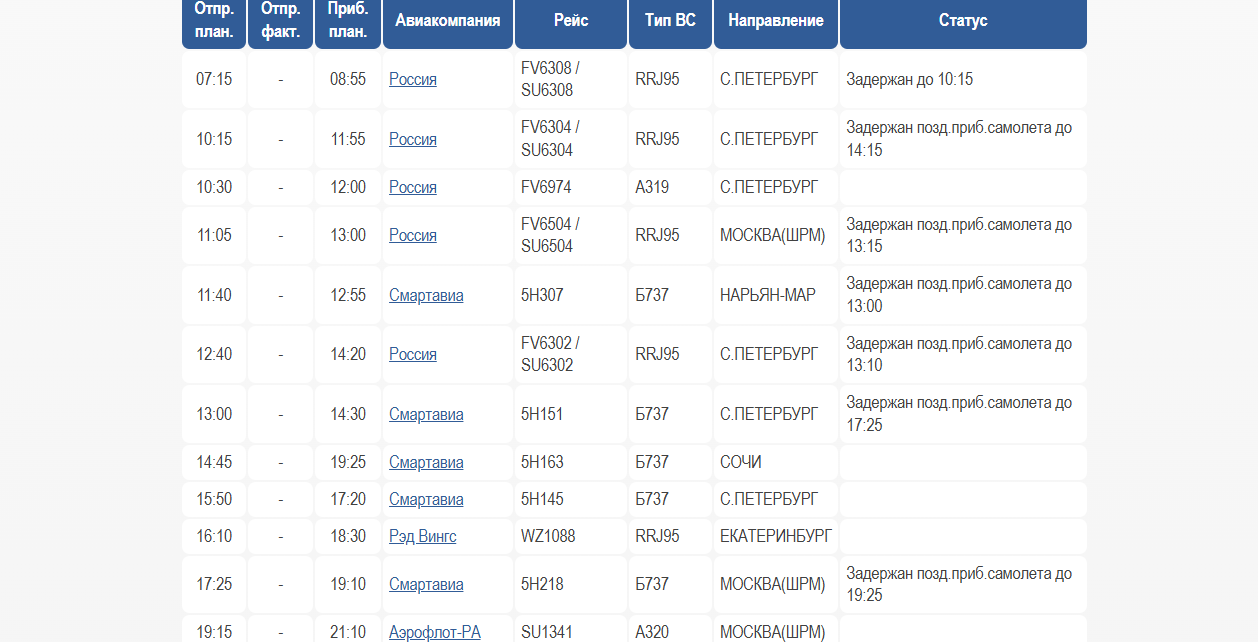Select the Задержан до 10:15 status cell
The image size is (1258, 642).
click(x=963, y=79)
